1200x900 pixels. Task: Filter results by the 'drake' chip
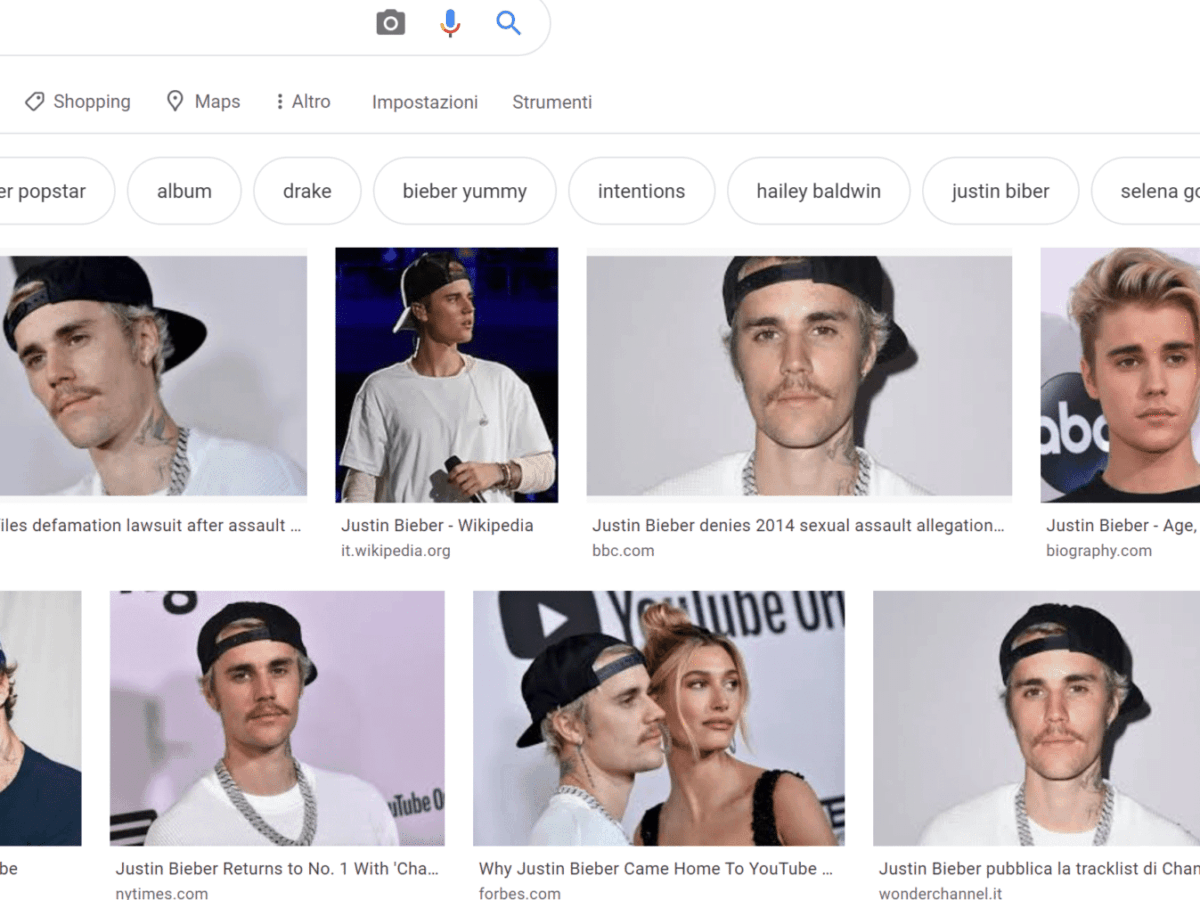pyautogui.click(x=307, y=191)
